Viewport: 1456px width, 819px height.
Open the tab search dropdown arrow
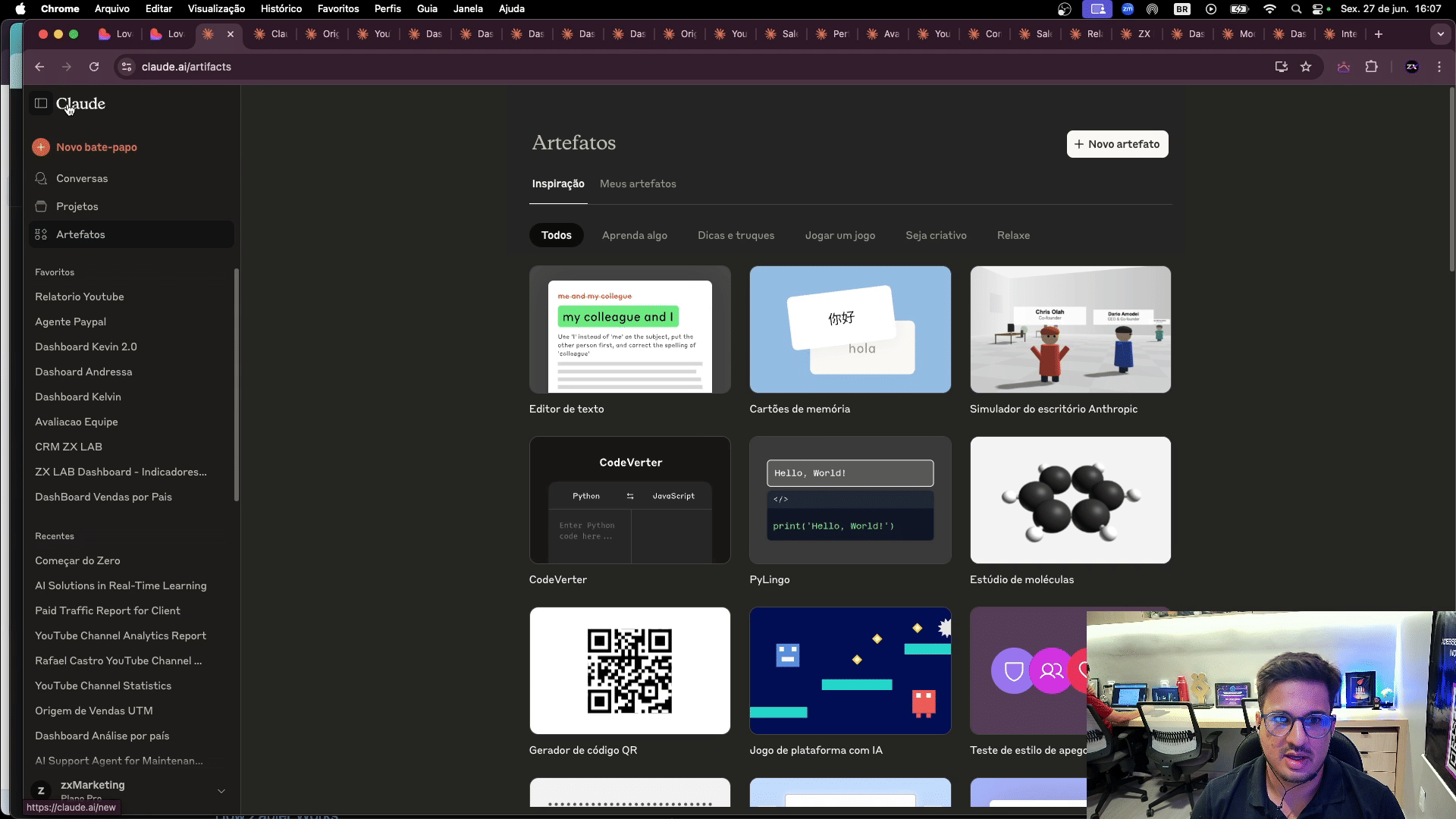(1440, 34)
